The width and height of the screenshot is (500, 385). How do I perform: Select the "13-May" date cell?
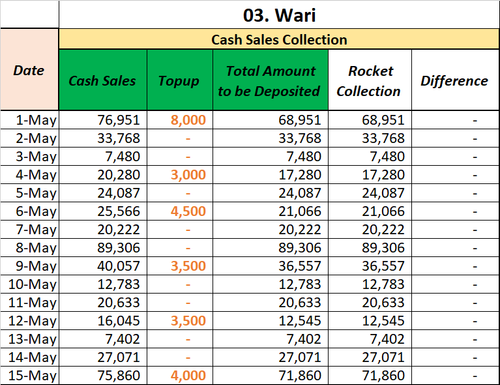pos(29,339)
